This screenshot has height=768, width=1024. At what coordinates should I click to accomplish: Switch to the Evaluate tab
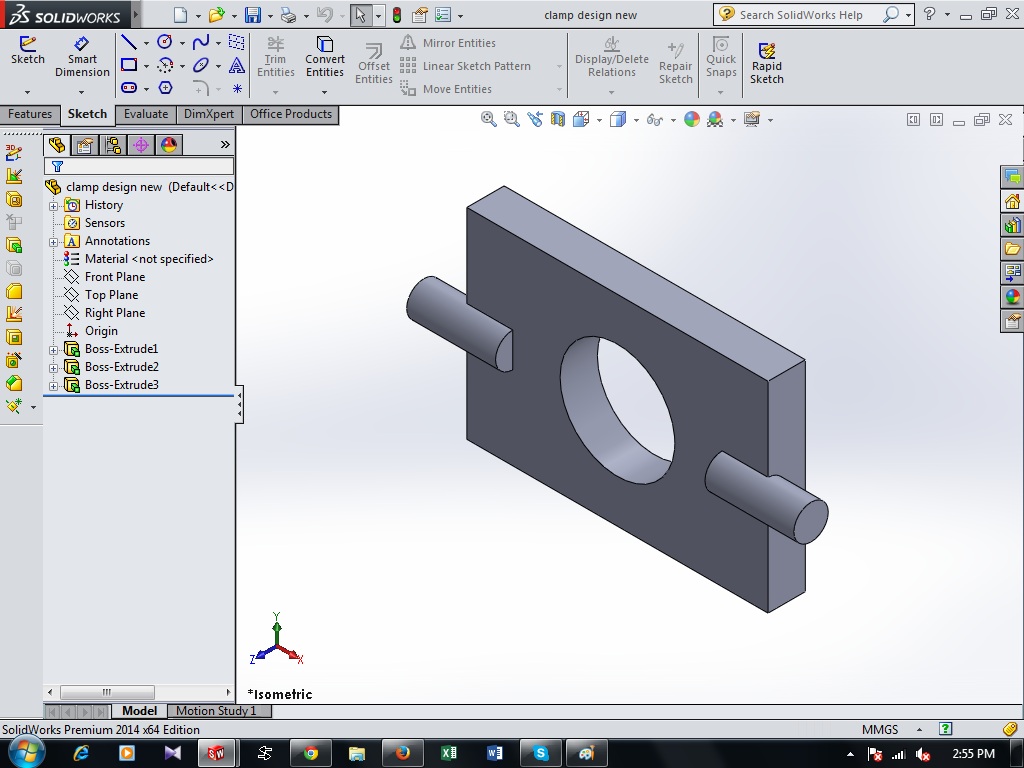pyautogui.click(x=146, y=114)
